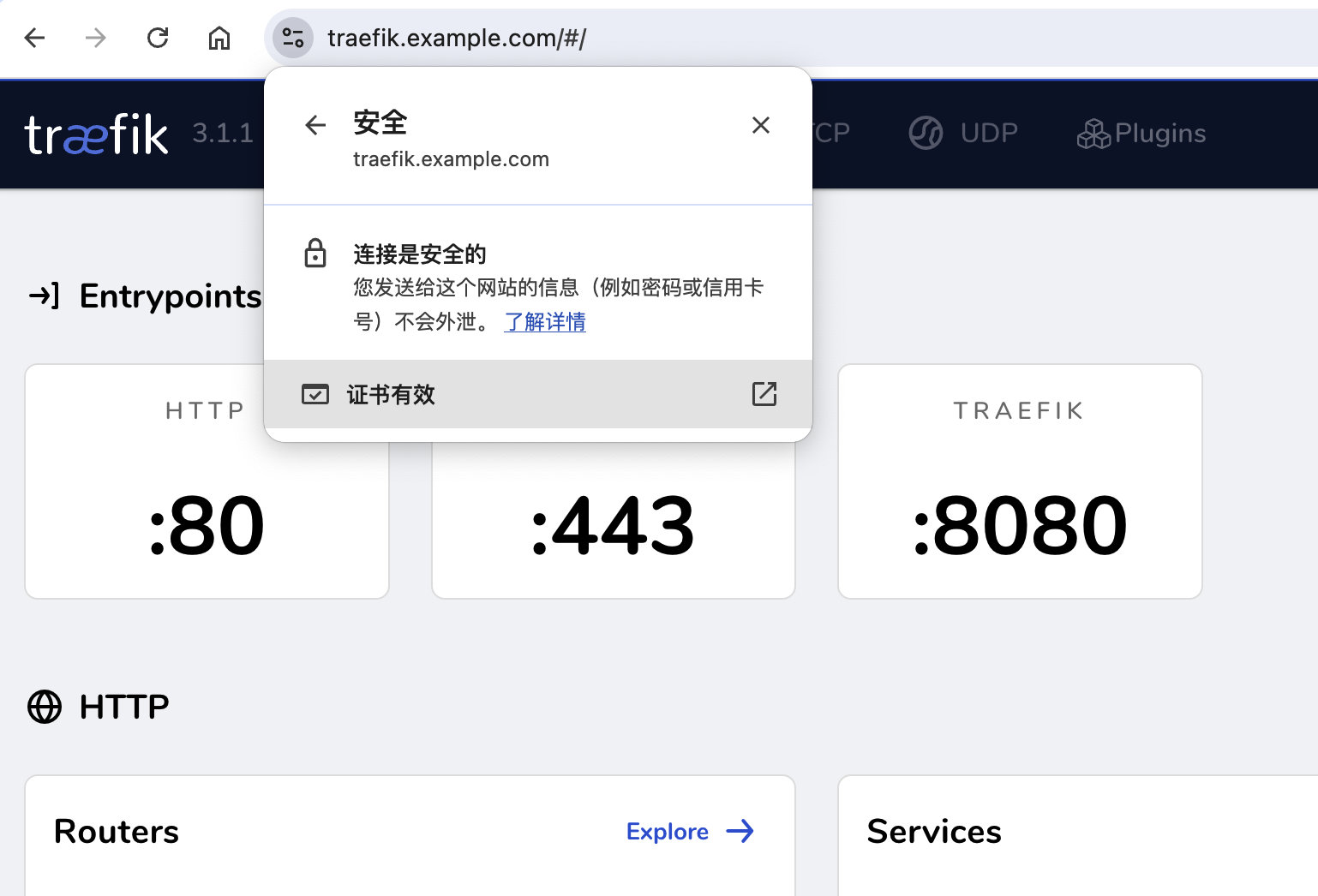Click the certificate valid icon
This screenshot has width=1318, height=896.
(x=315, y=394)
